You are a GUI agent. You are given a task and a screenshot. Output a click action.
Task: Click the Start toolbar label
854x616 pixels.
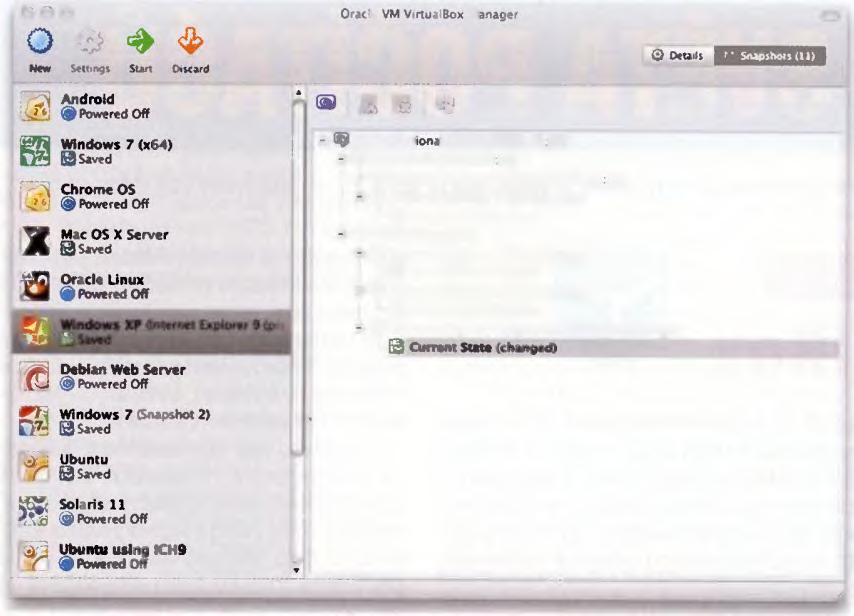click(141, 69)
